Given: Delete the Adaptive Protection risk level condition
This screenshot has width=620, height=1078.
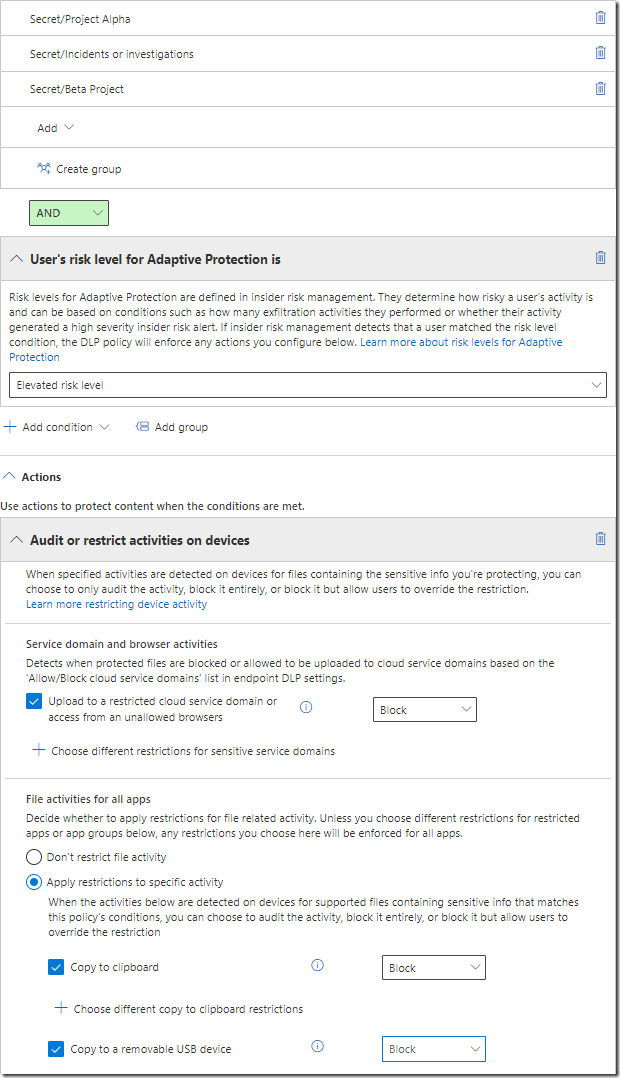Looking at the screenshot, I should 600,258.
